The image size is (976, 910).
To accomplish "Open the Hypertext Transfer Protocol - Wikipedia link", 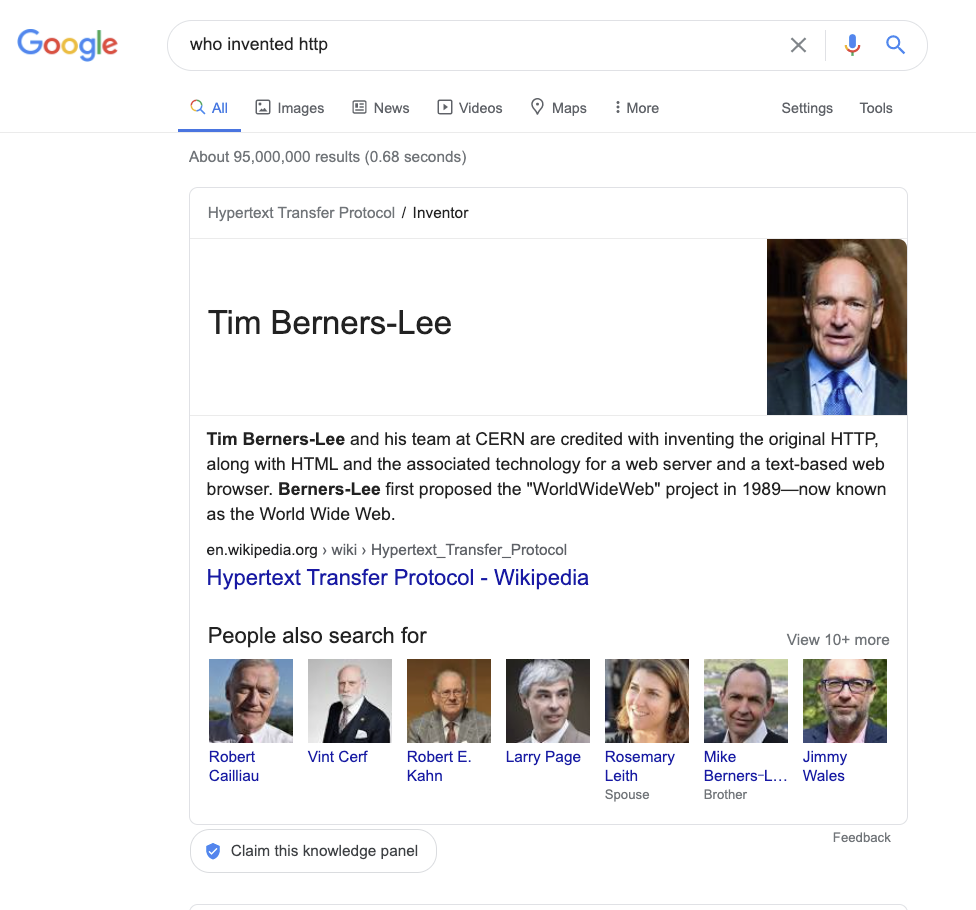I will tap(397, 578).
